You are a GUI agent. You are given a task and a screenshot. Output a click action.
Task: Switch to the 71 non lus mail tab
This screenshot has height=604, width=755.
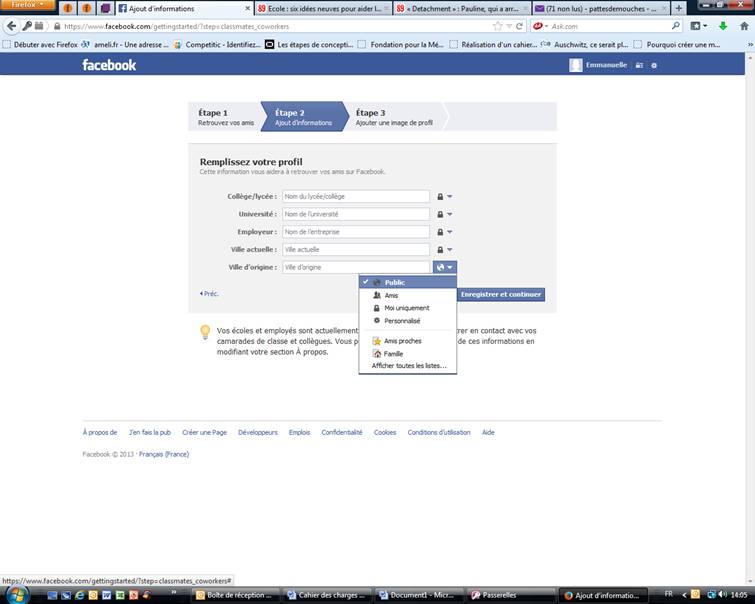click(x=601, y=8)
